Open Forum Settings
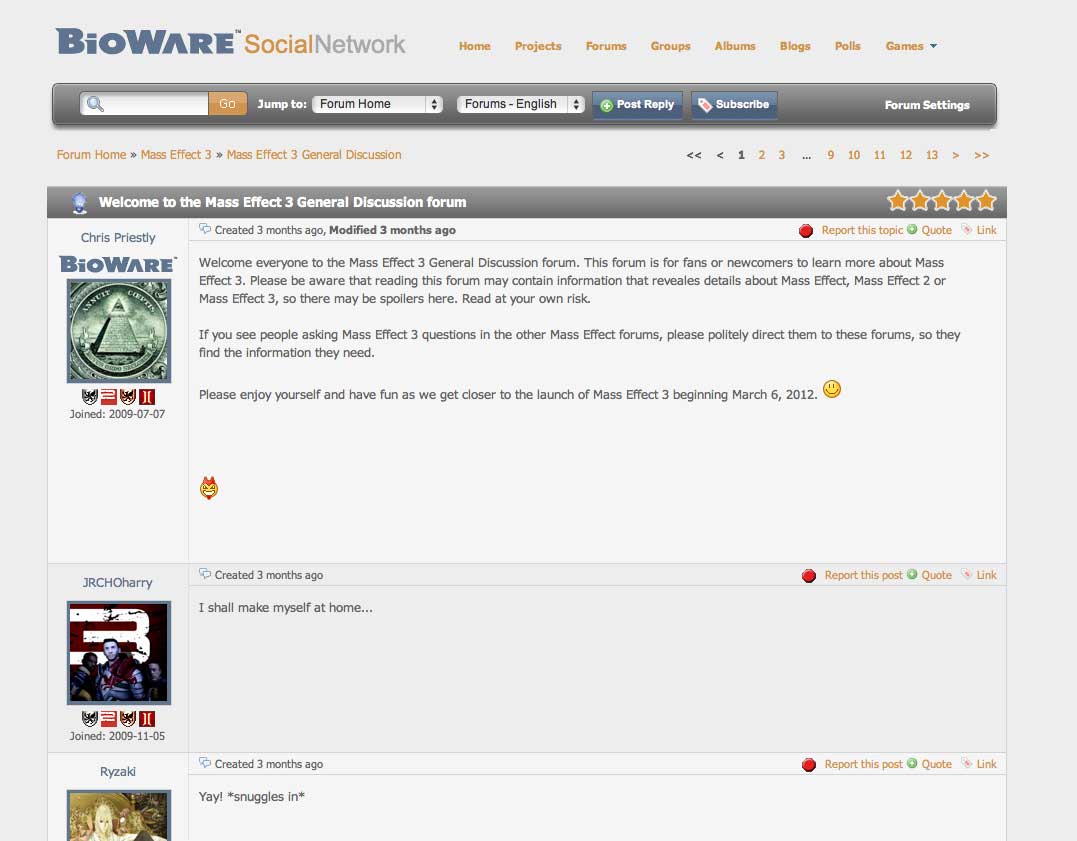 [927, 105]
